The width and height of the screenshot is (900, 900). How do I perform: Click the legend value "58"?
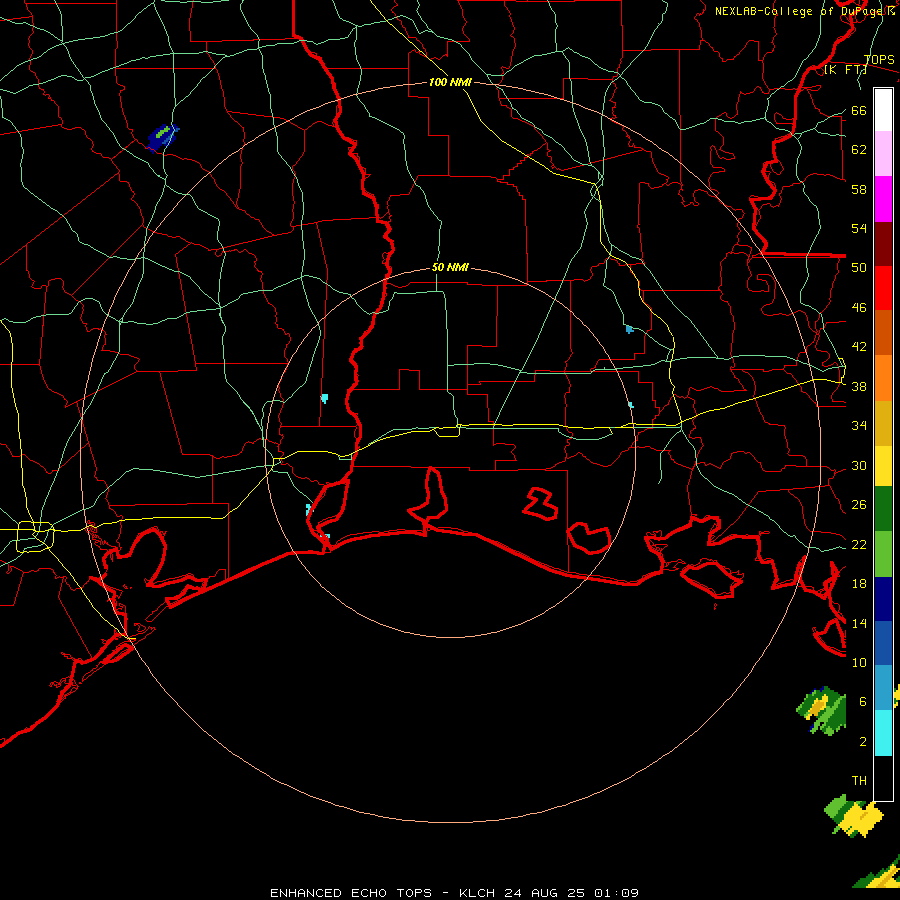pyautogui.click(x=859, y=189)
